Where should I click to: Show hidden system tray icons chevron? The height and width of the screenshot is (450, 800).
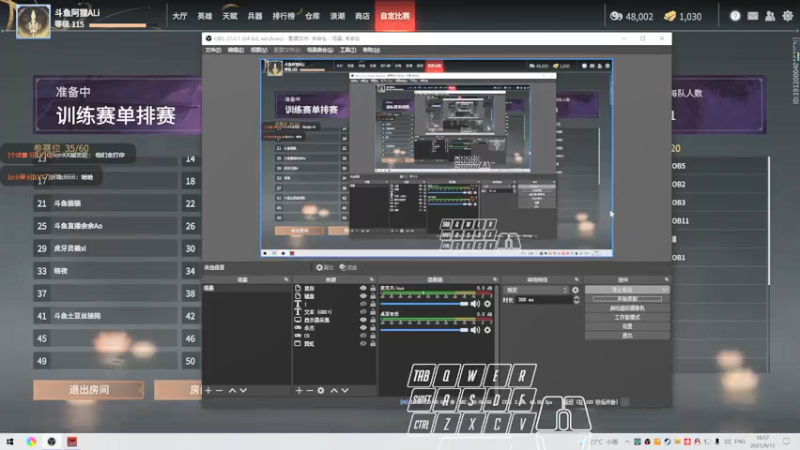627,441
